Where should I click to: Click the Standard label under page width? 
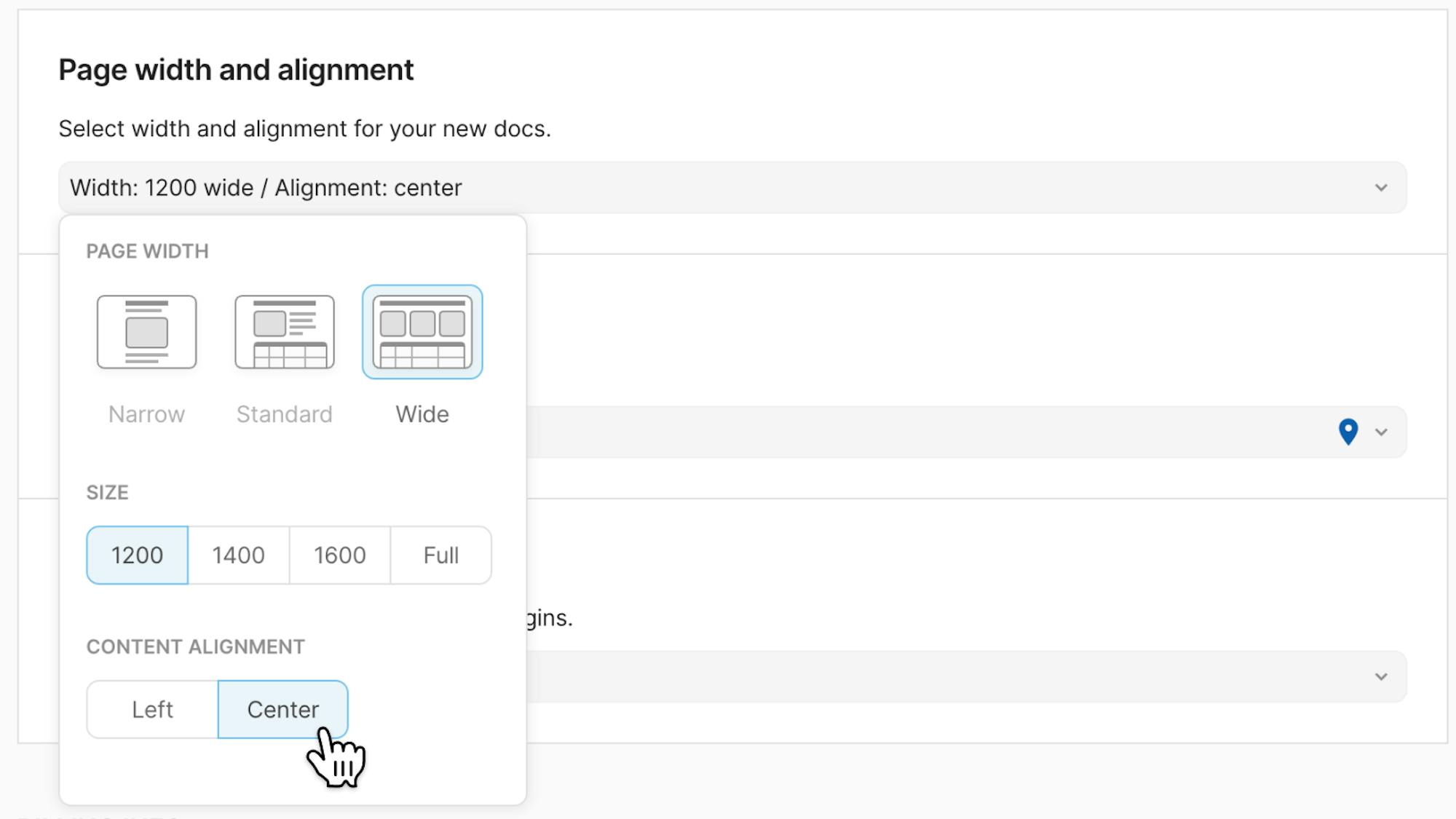click(285, 414)
